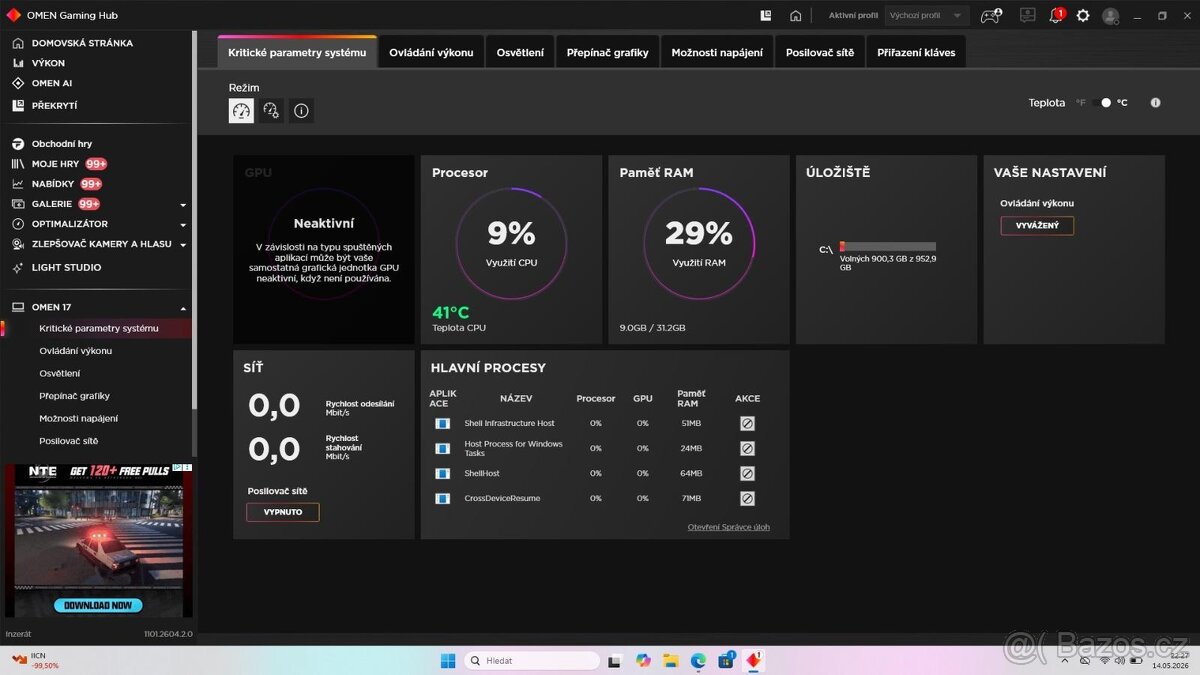The width and height of the screenshot is (1200, 675).
Task: Open the settings gear
Action: coord(1083,16)
